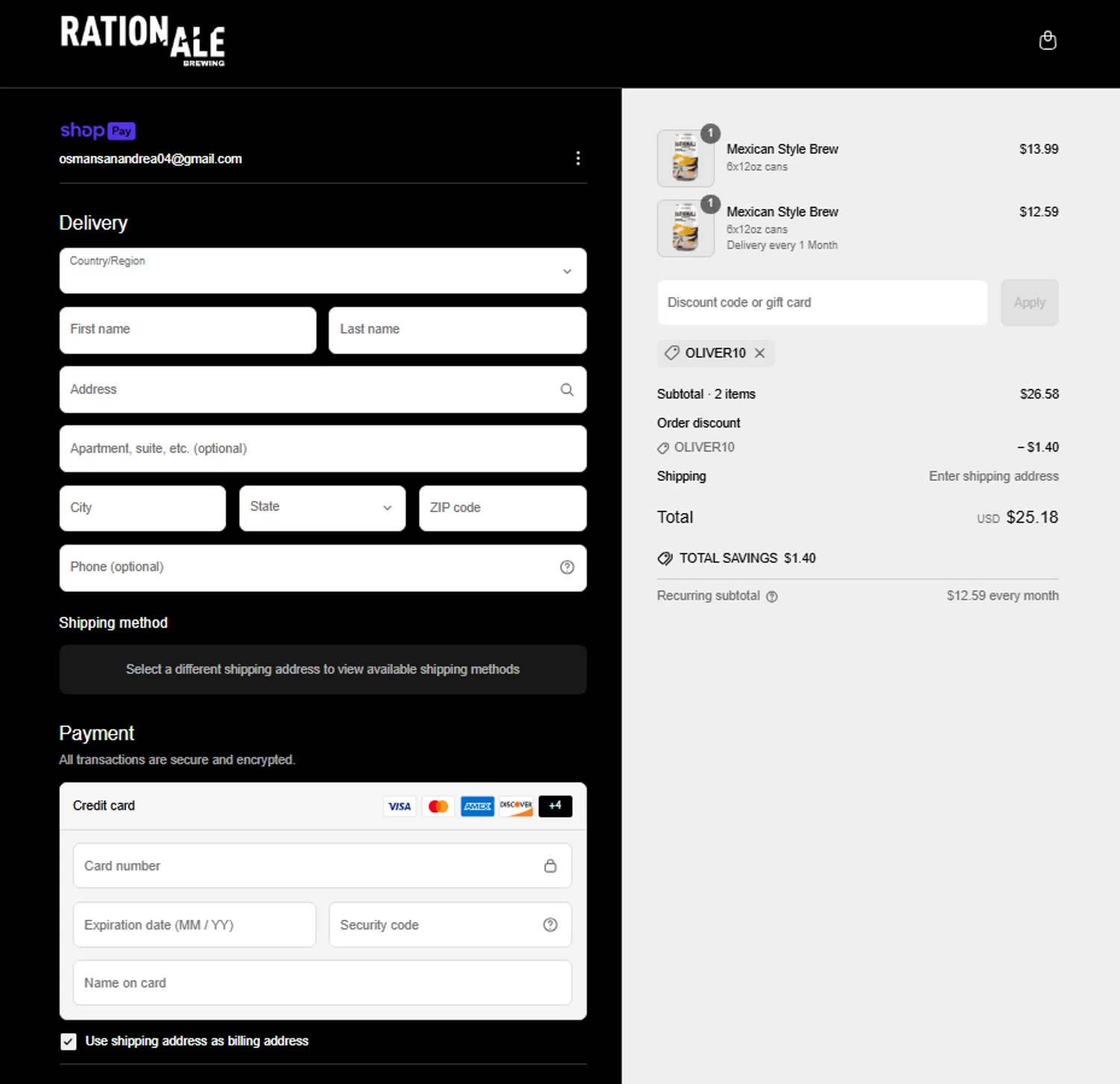Screen dimensions: 1120x1084
Task: Toggle Use shipping address as billing address
Action: pyautogui.click(x=69, y=1041)
